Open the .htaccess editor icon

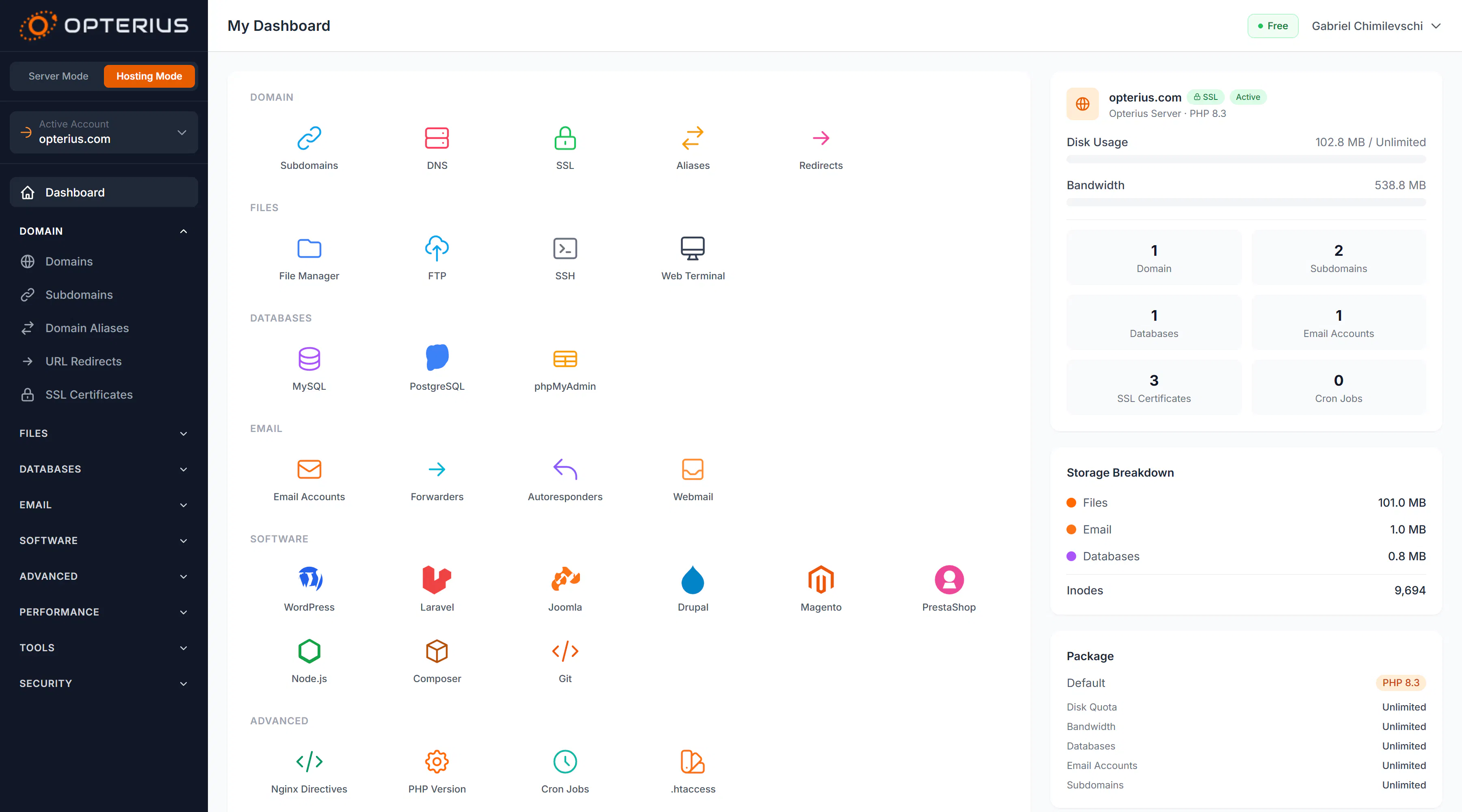tap(692, 762)
